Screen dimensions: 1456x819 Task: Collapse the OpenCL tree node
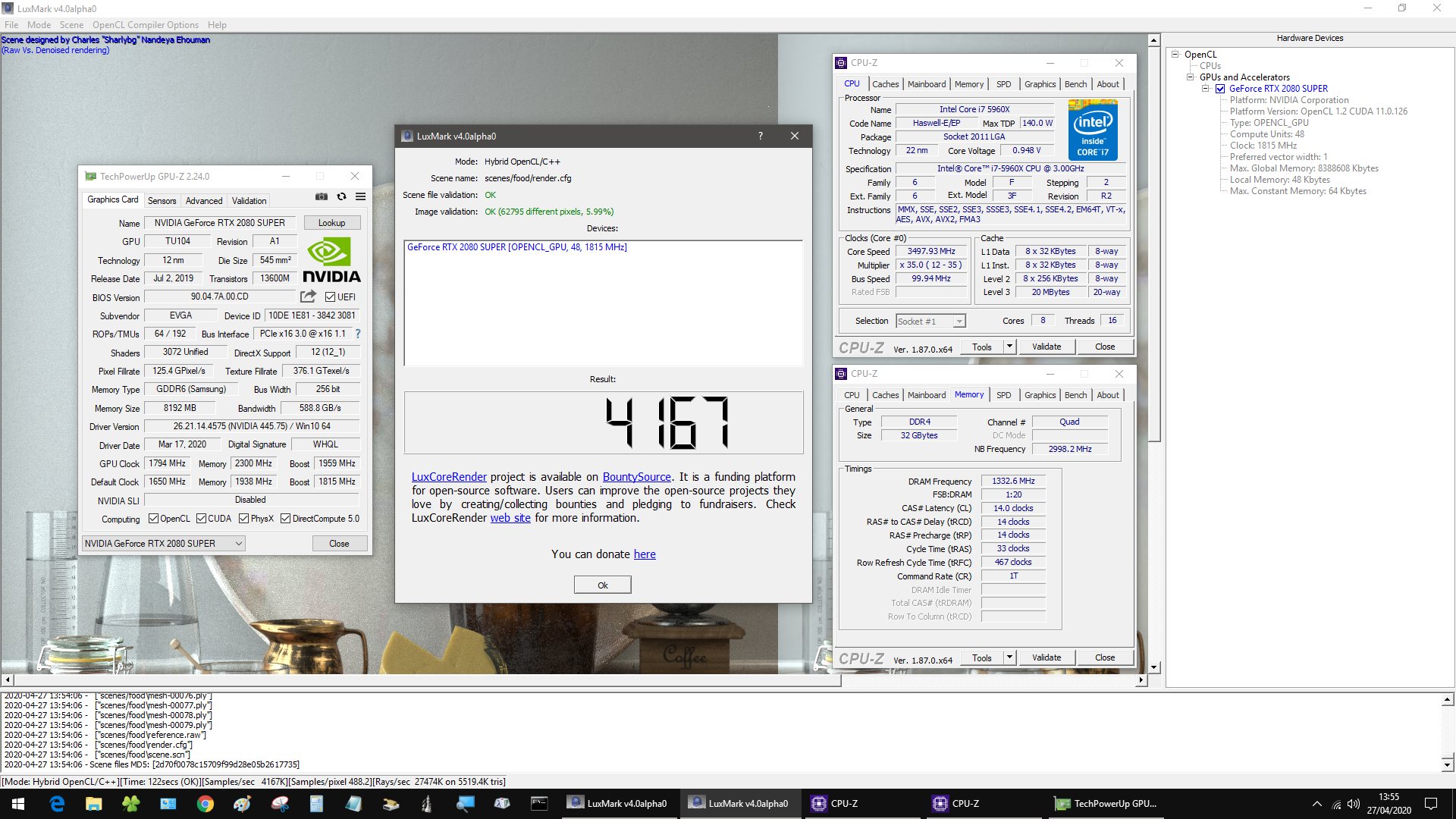pyautogui.click(x=1175, y=55)
